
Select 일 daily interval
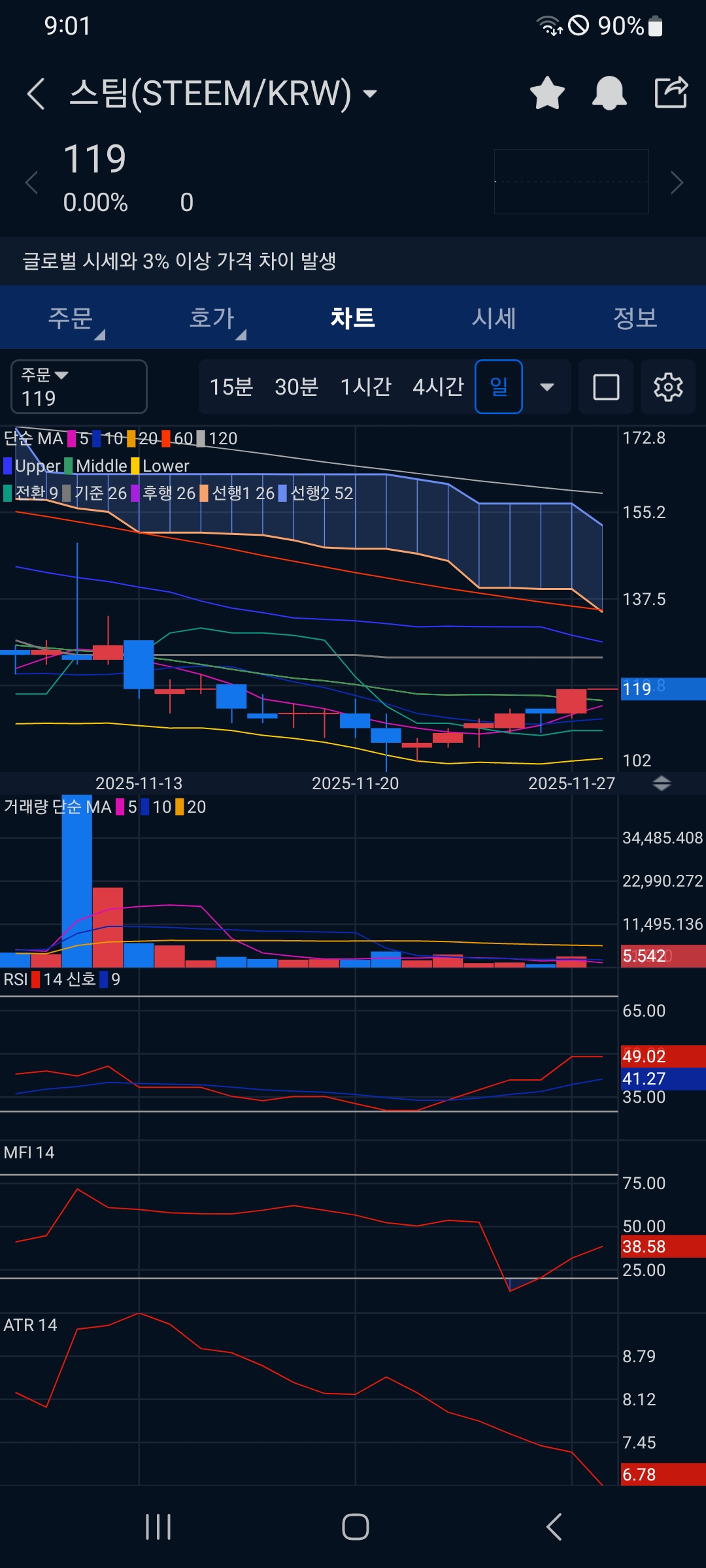click(x=499, y=387)
